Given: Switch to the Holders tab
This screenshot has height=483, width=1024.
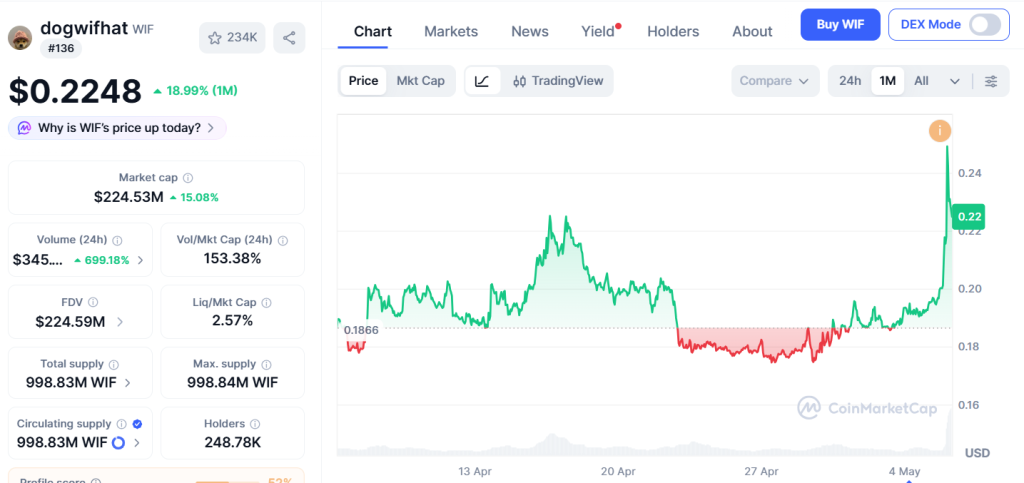Looking at the screenshot, I should point(673,31).
